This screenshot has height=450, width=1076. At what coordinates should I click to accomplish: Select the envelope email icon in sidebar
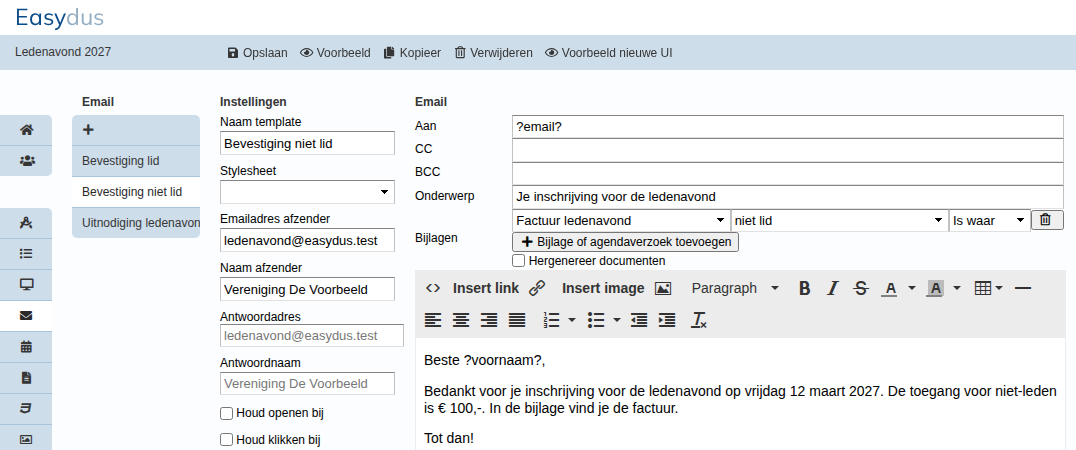click(26, 316)
